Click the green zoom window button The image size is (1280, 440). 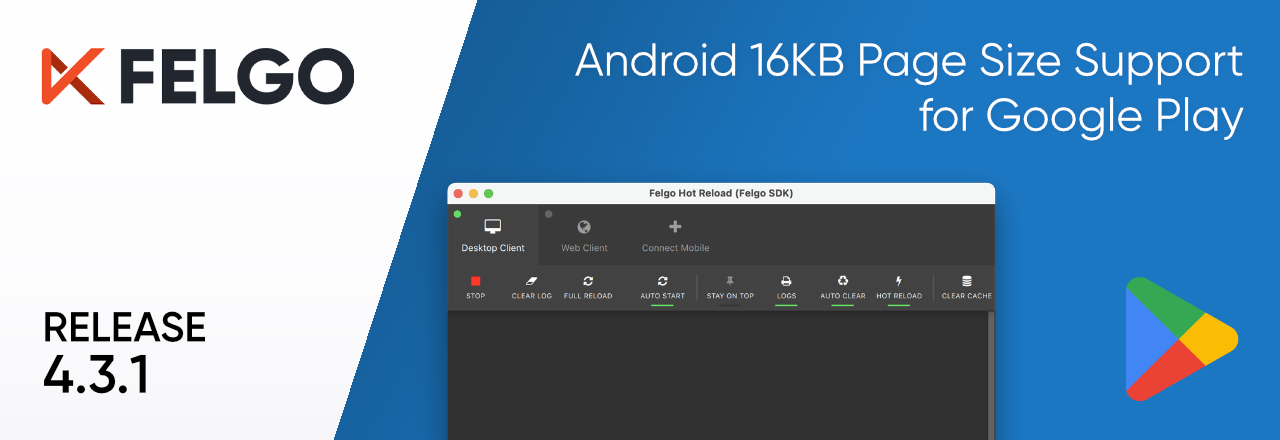coord(489,193)
